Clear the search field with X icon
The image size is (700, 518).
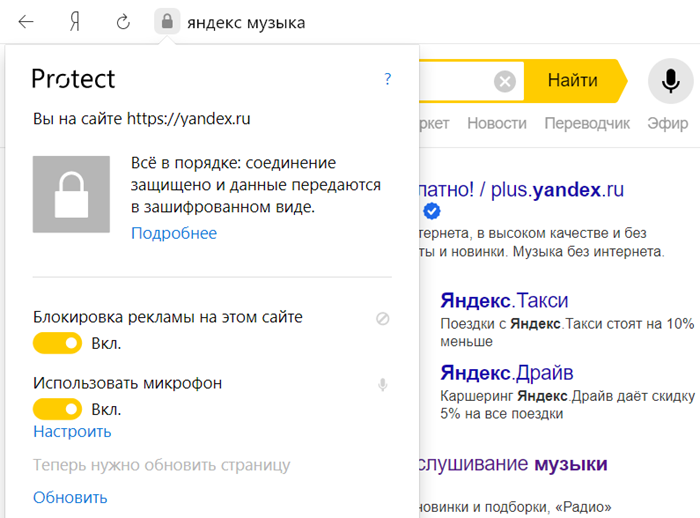coord(505,81)
